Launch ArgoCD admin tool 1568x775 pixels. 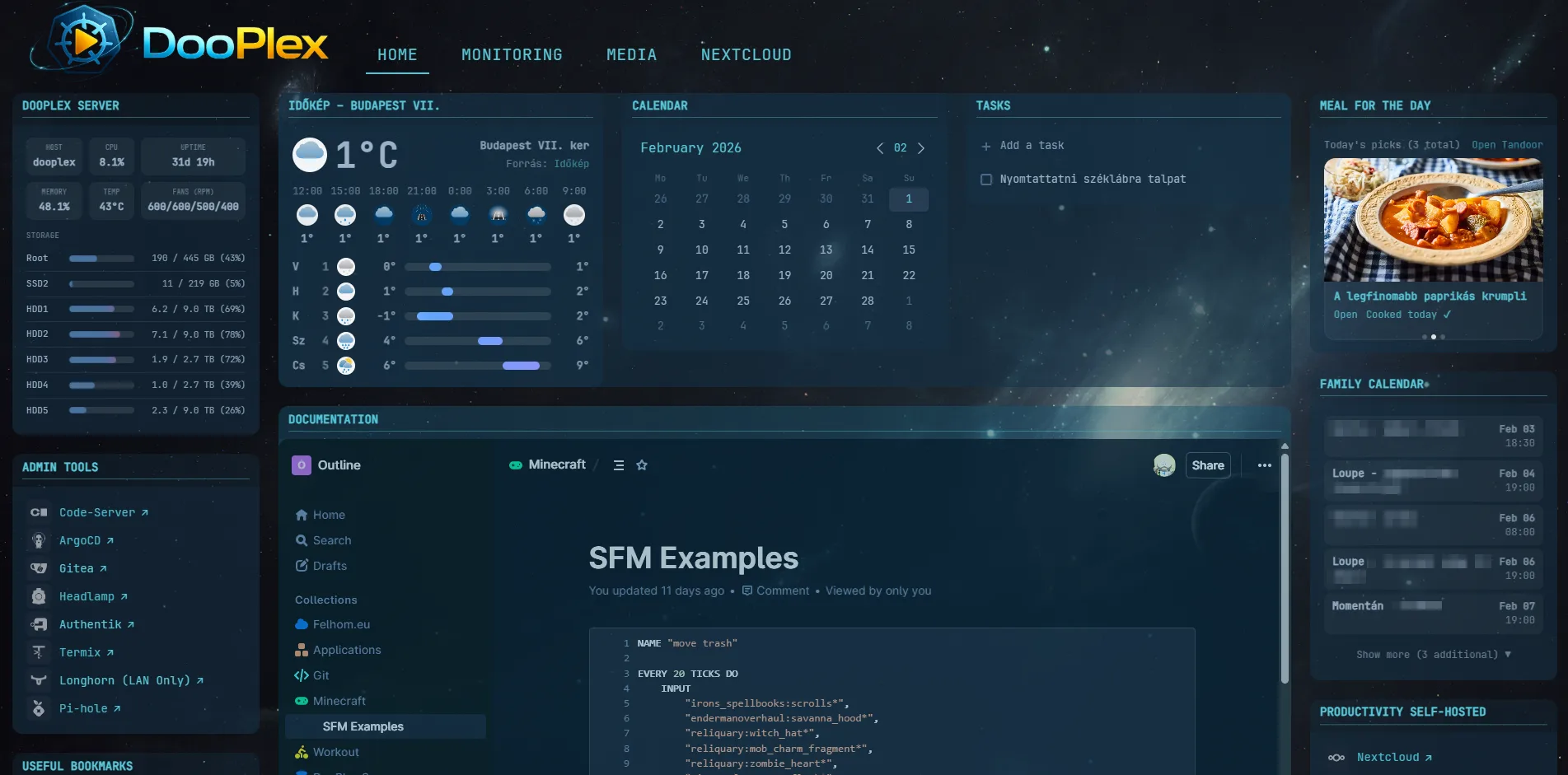(x=84, y=540)
